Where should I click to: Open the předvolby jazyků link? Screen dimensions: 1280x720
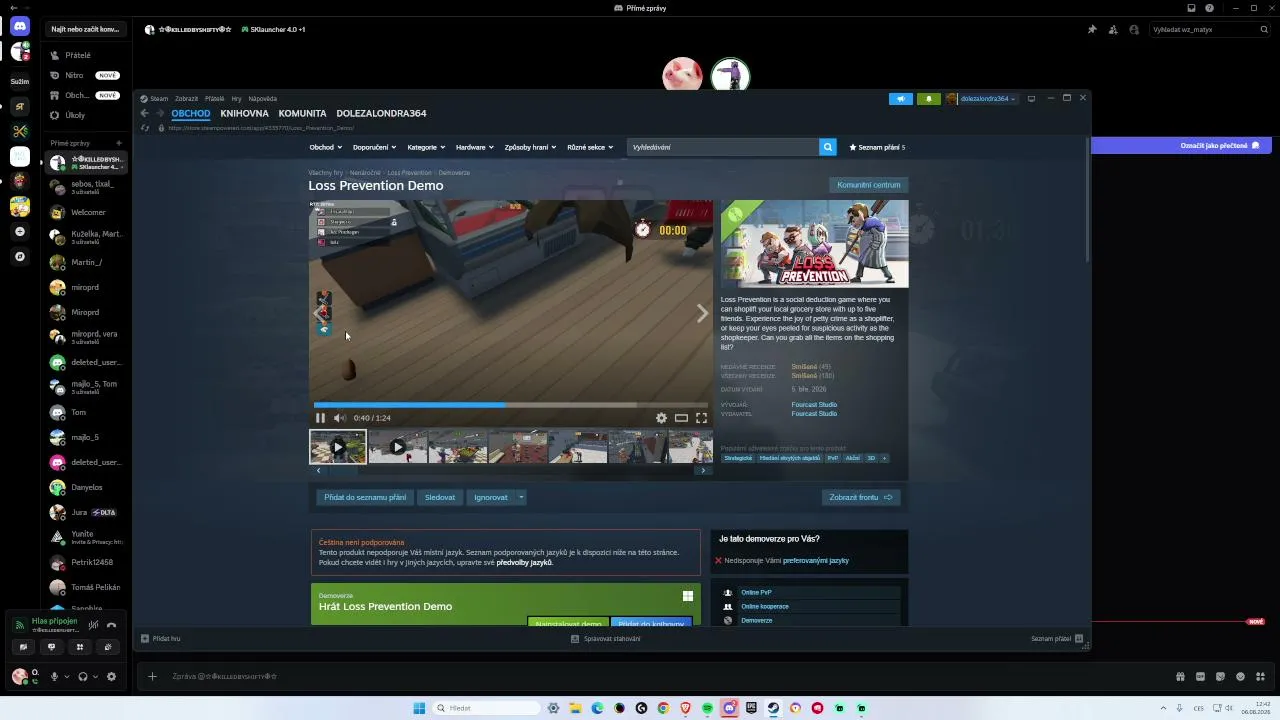(525, 562)
